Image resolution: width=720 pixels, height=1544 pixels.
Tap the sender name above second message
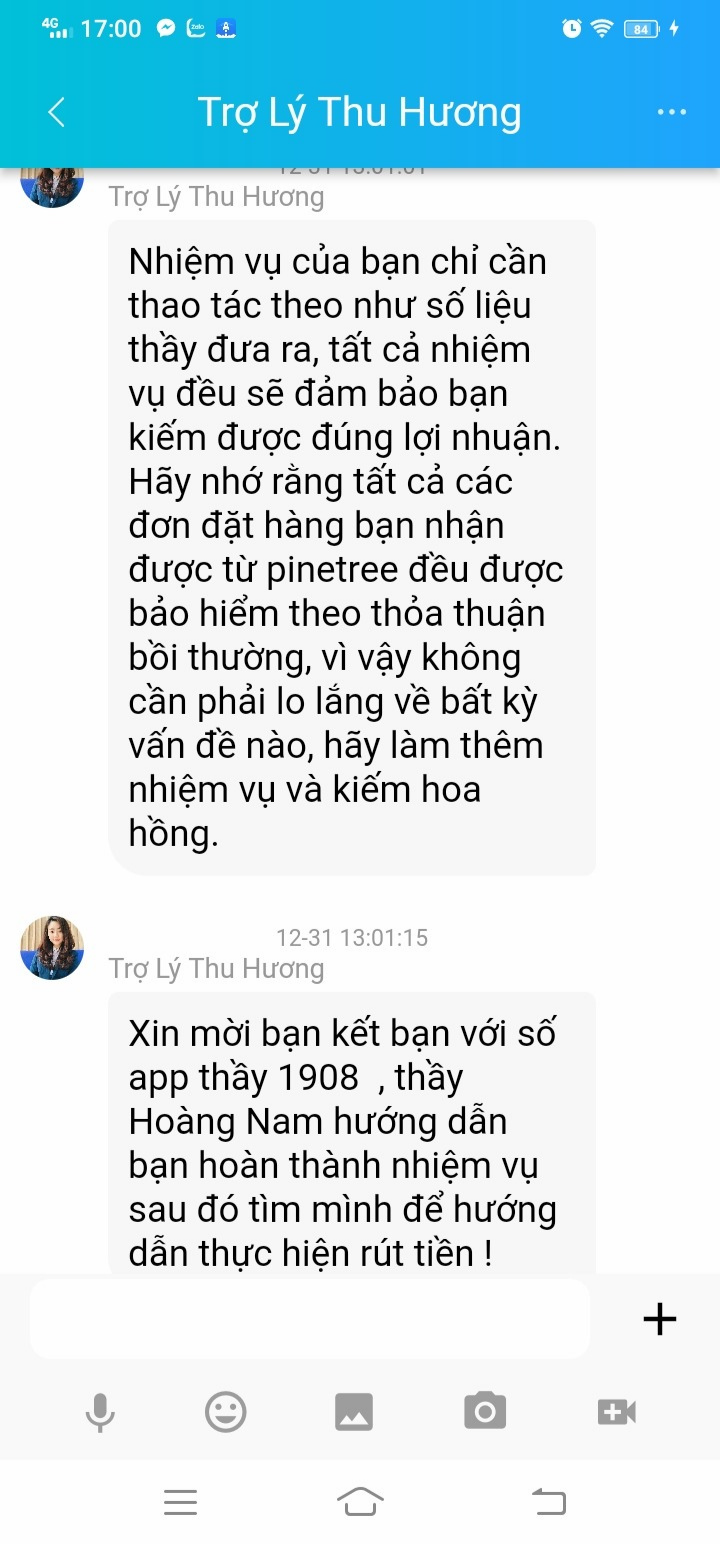(217, 968)
